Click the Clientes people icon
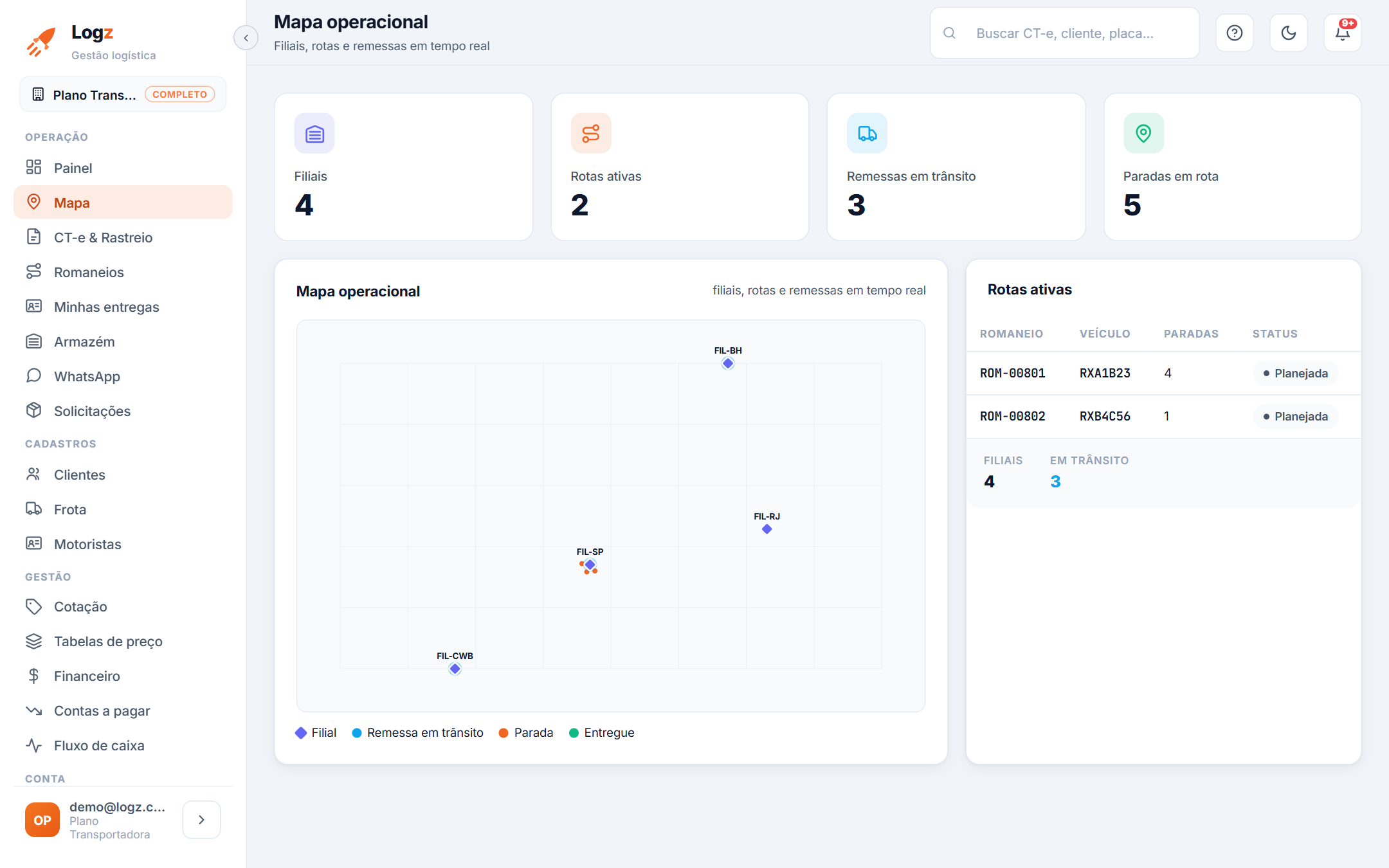Image resolution: width=1389 pixels, height=868 pixels. click(x=33, y=474)
